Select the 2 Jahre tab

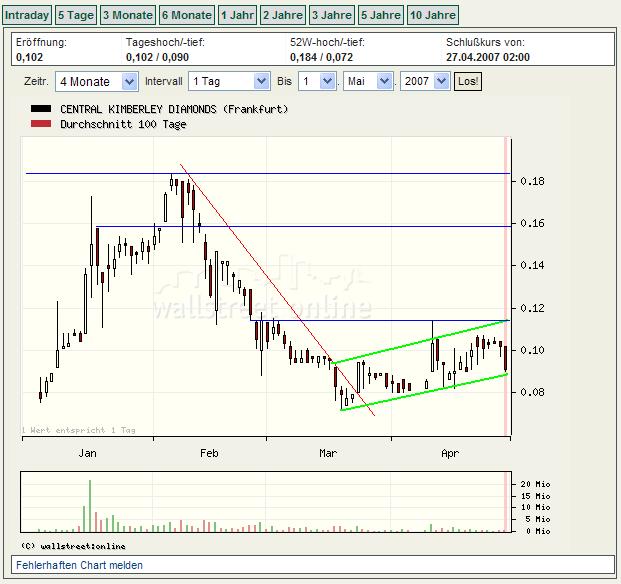click(x=282, y=15)
